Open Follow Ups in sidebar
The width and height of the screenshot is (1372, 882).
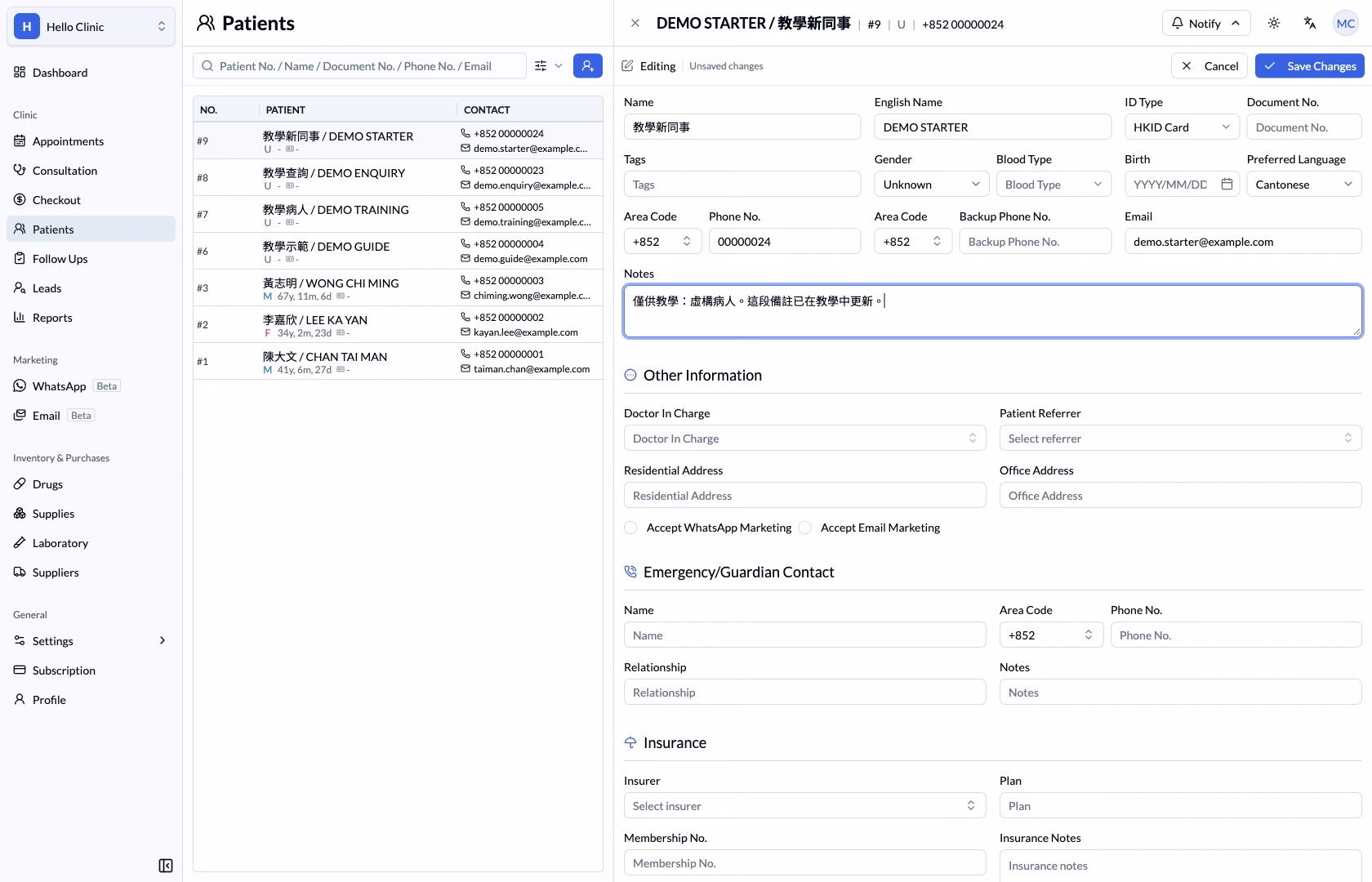(91, 259)
